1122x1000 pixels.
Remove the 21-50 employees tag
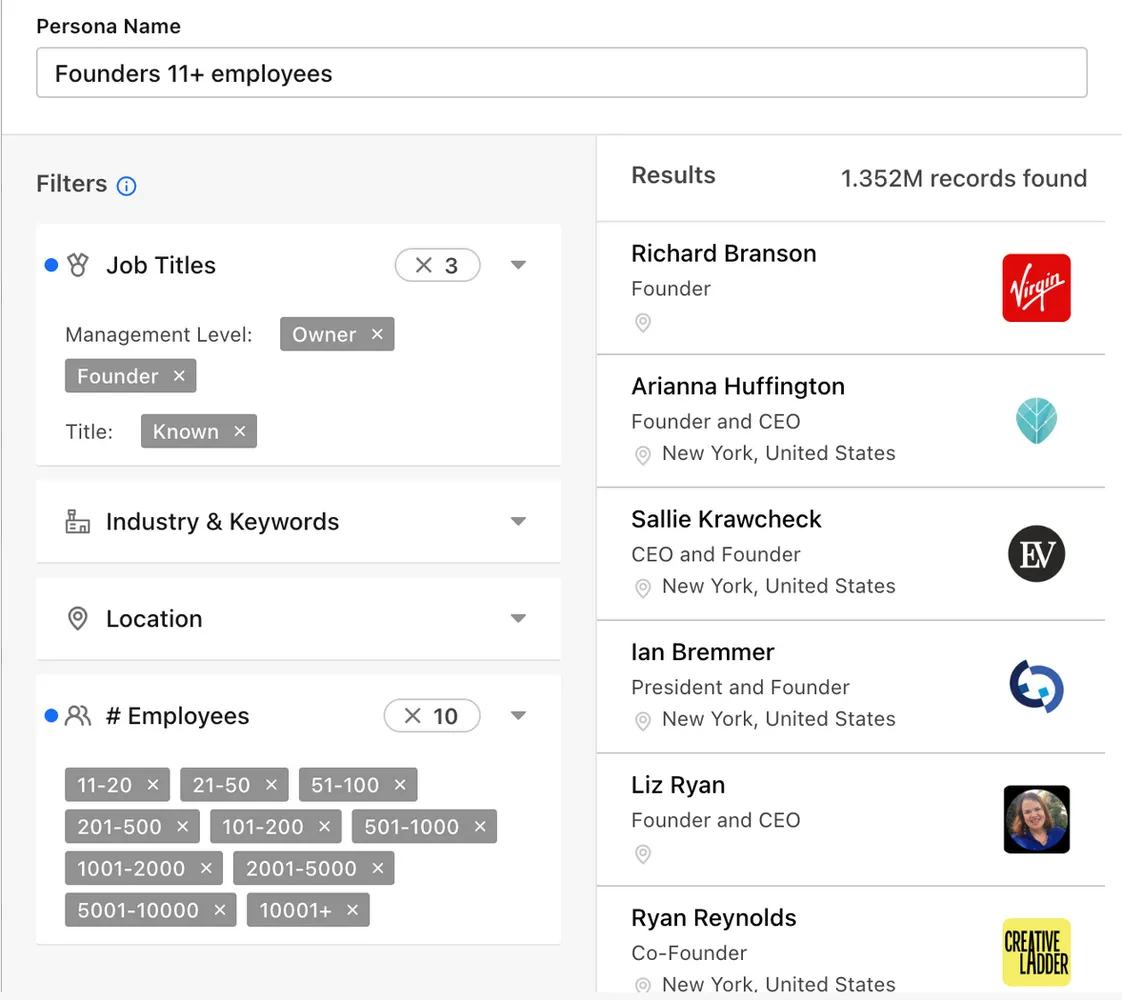[x=271, y=785]
